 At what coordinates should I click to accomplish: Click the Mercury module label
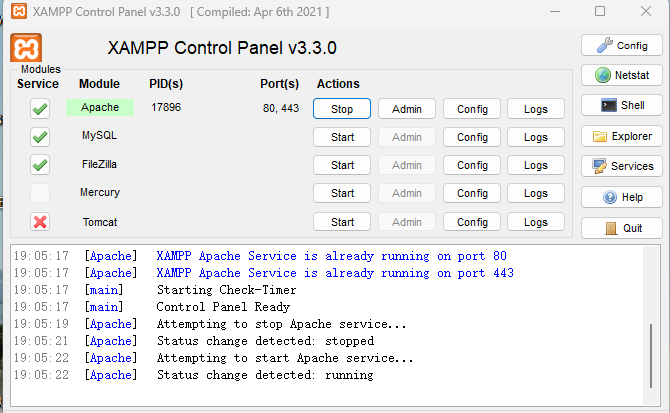[x=100, y=192]
